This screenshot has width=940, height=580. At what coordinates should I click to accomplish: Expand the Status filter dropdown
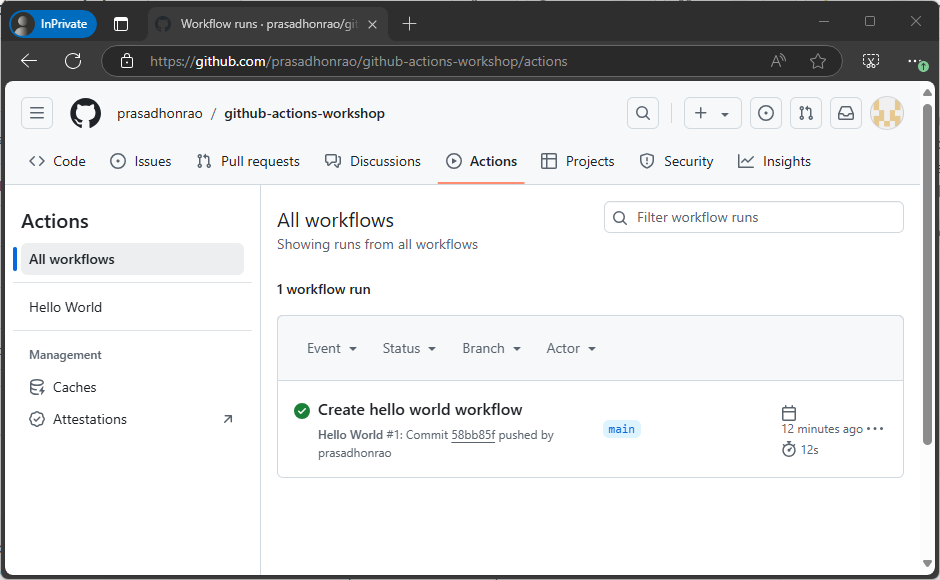tap(409, 348)
